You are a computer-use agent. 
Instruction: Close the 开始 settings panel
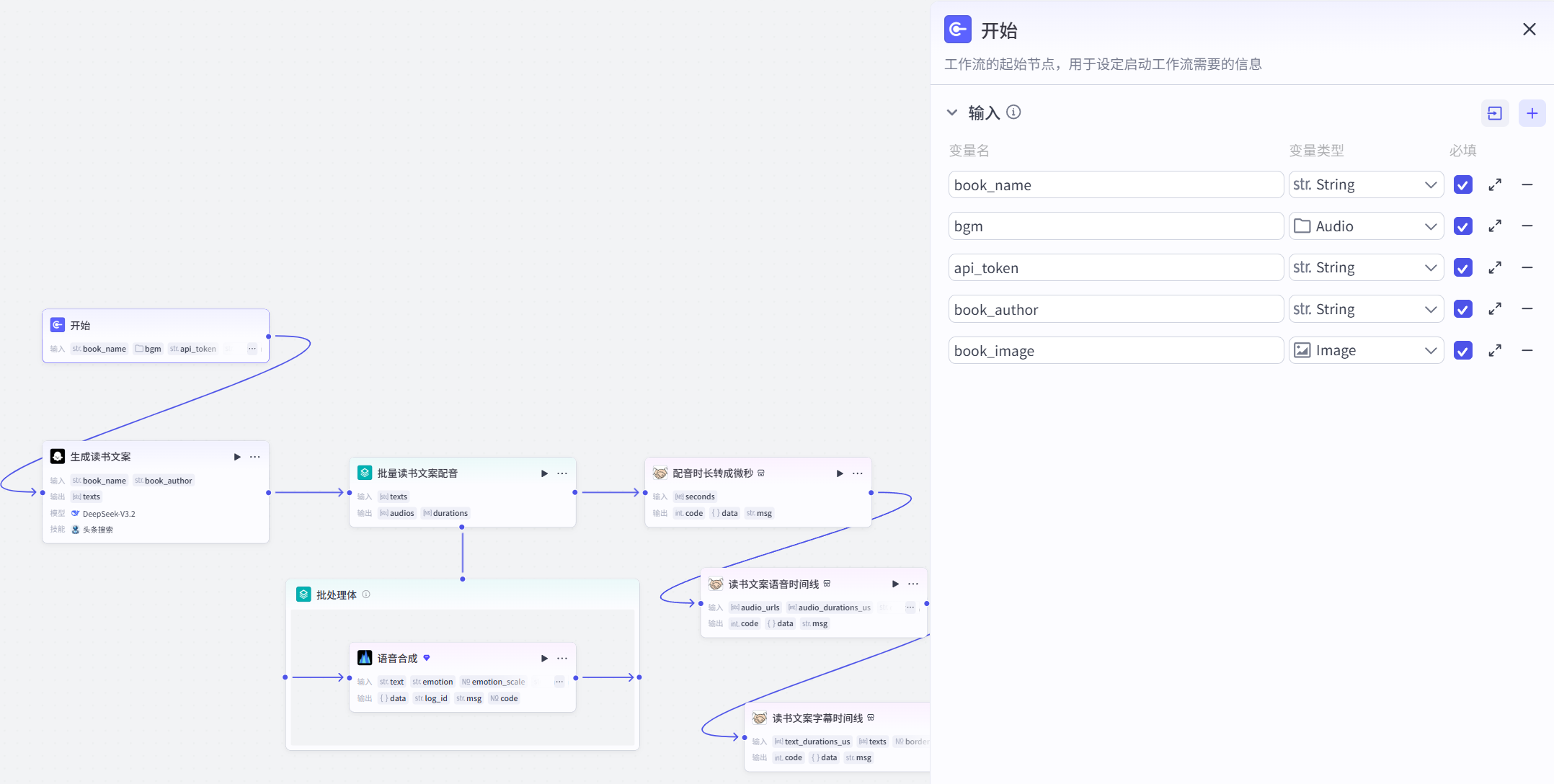click(1529, 30)
